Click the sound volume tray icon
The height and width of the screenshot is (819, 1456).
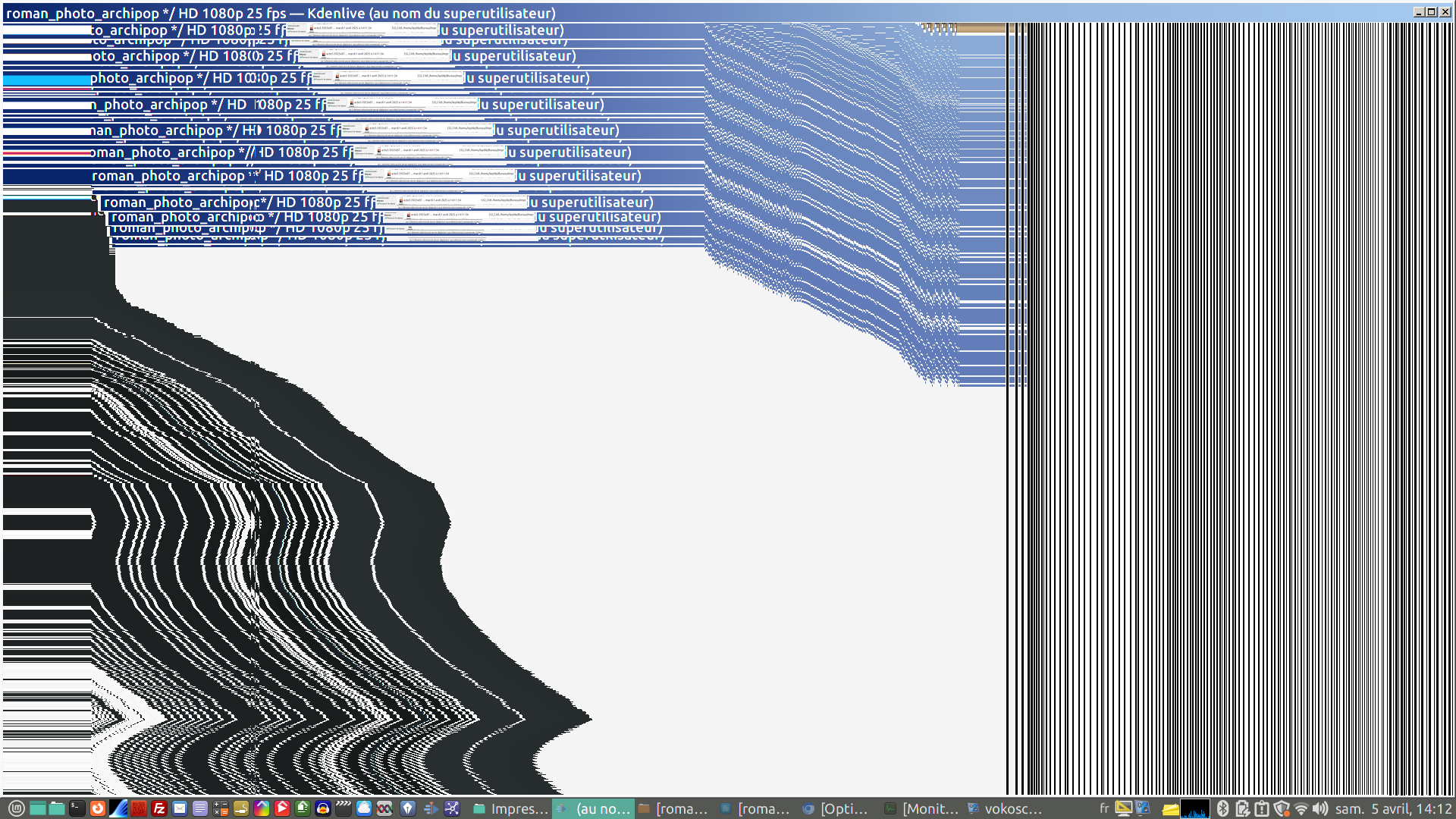click(1320, 808)
